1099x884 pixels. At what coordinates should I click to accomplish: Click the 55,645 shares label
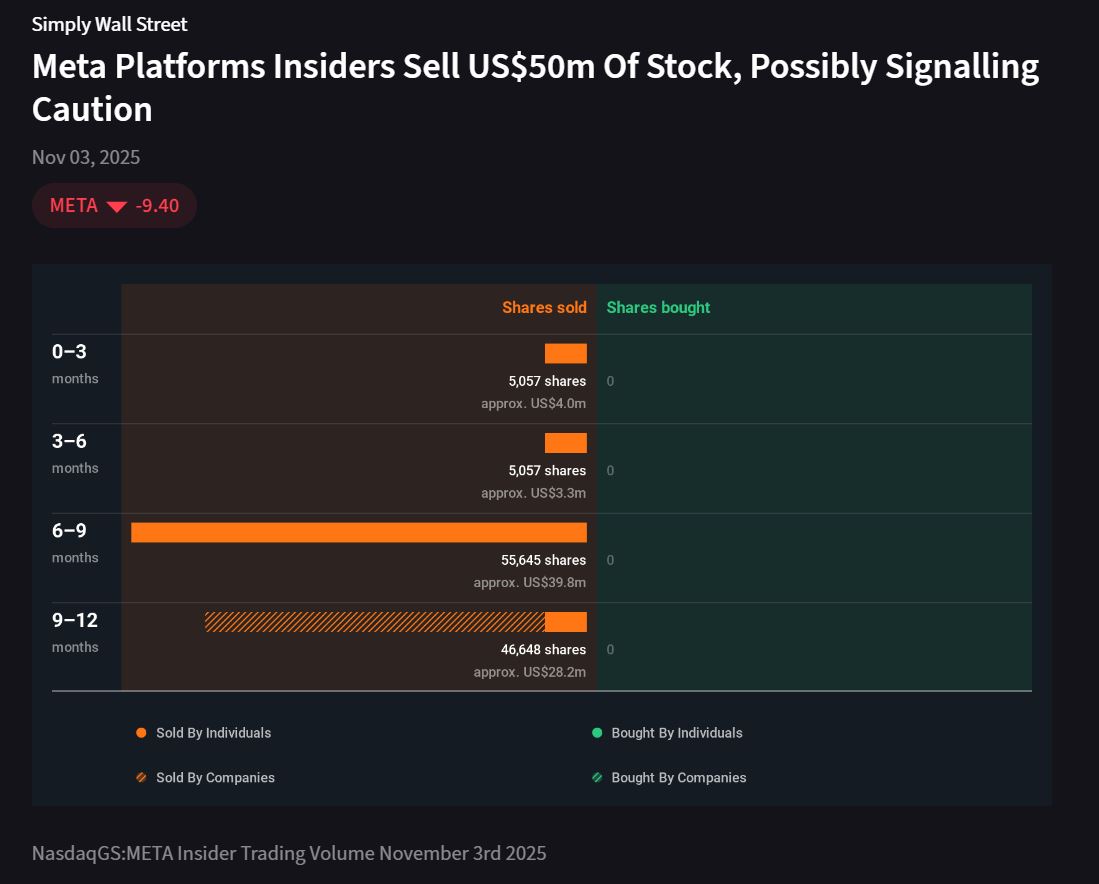[x=543, y=560]
